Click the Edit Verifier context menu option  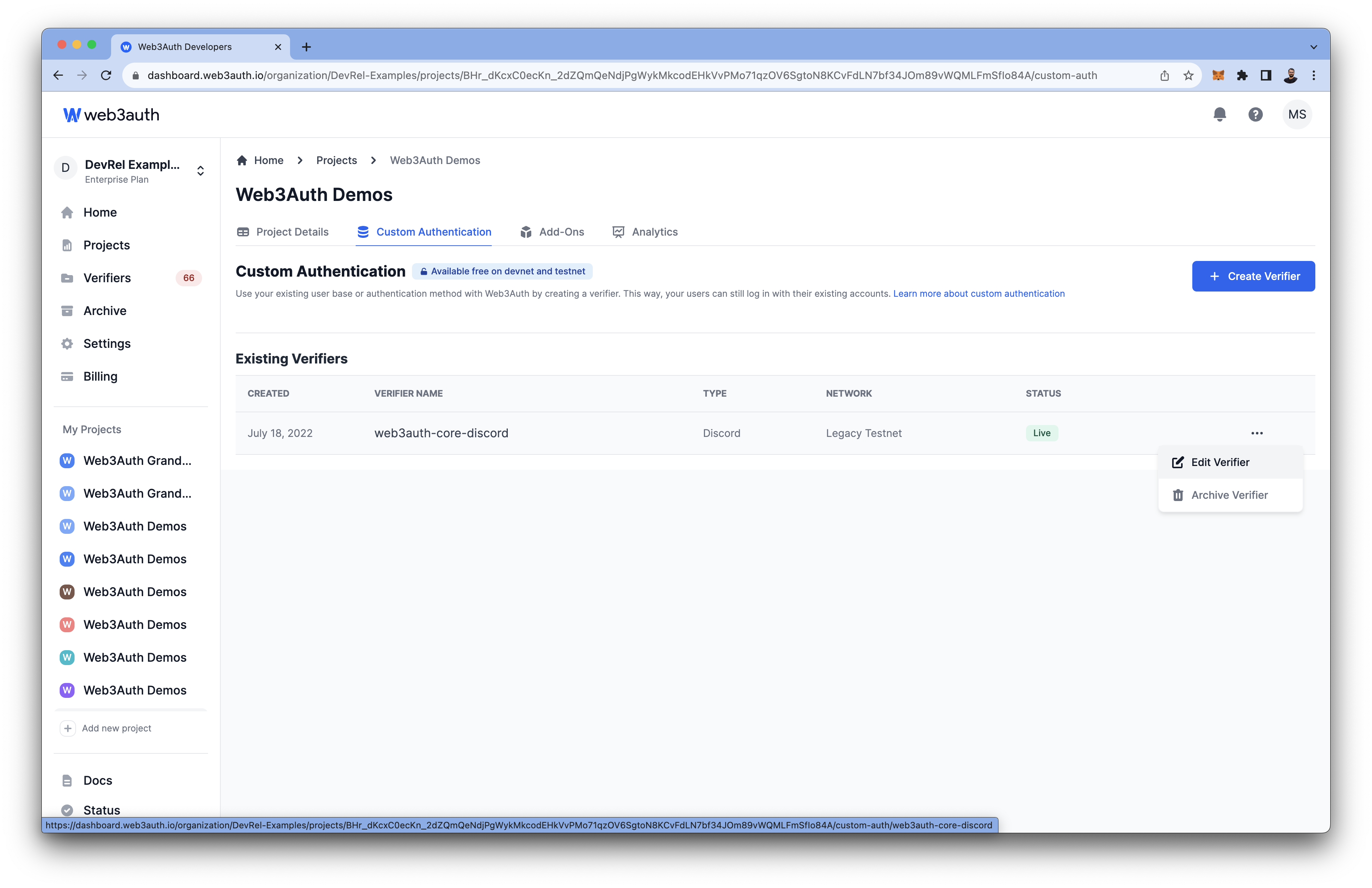(x=1220, y=461)
